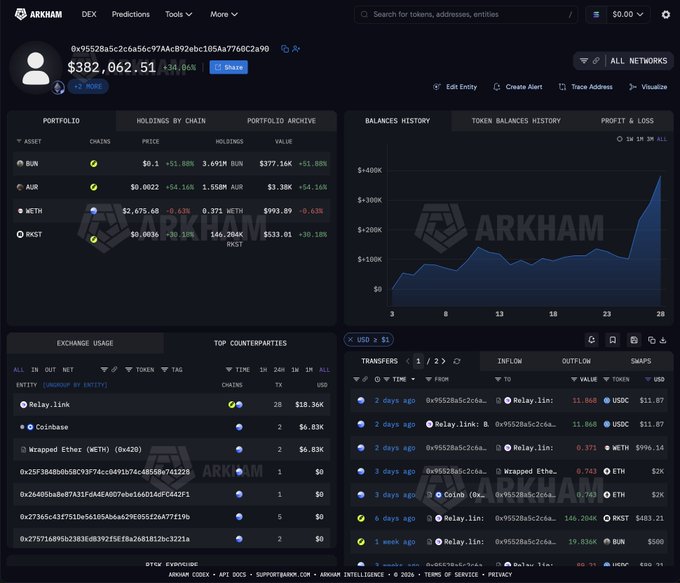Open the DEX navigation link

click(89, 14)
